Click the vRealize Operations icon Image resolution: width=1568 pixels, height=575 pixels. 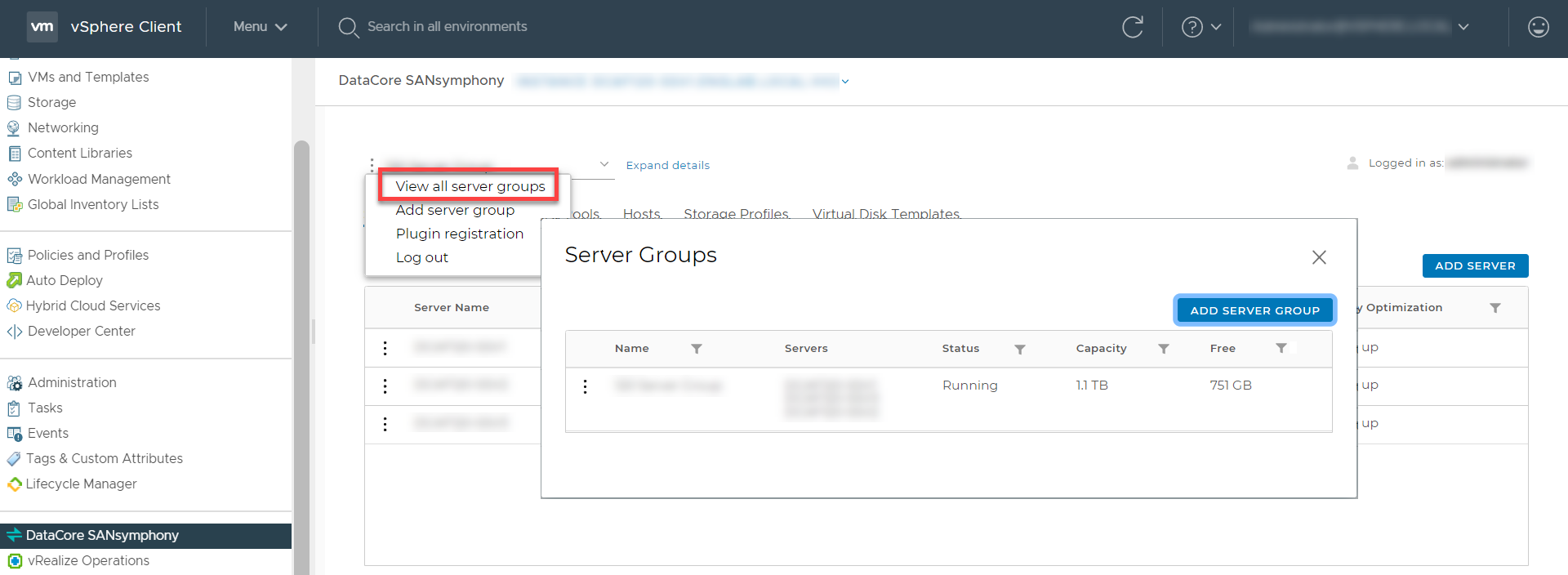coord(15,561)
